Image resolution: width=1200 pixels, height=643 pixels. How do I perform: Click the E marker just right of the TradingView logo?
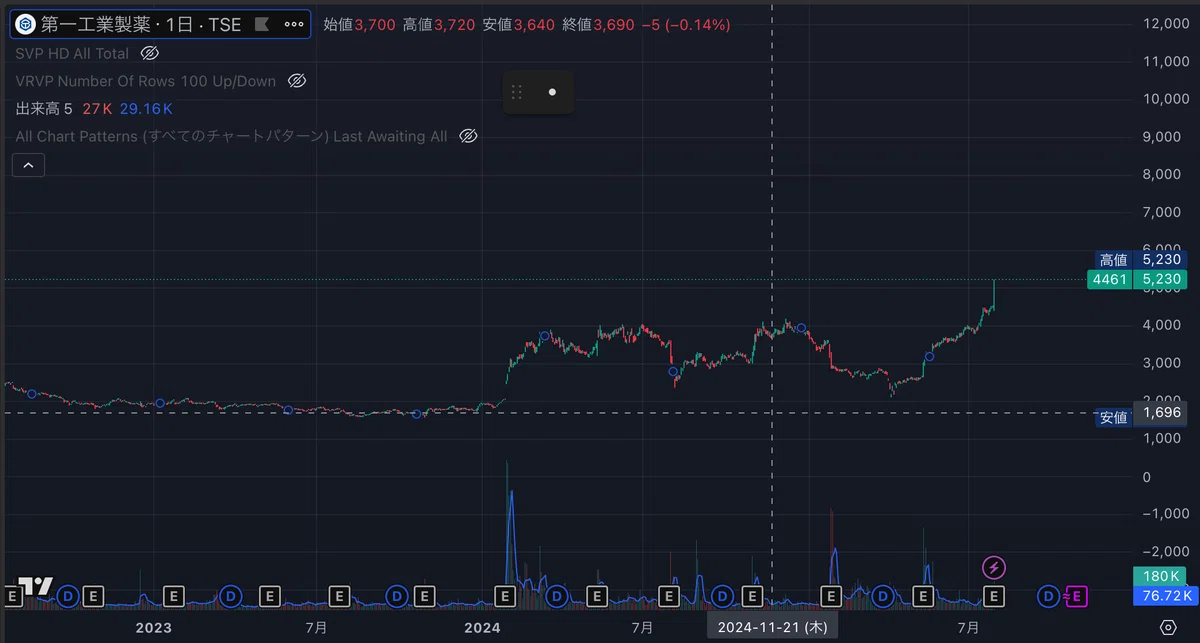pos(93,597)
